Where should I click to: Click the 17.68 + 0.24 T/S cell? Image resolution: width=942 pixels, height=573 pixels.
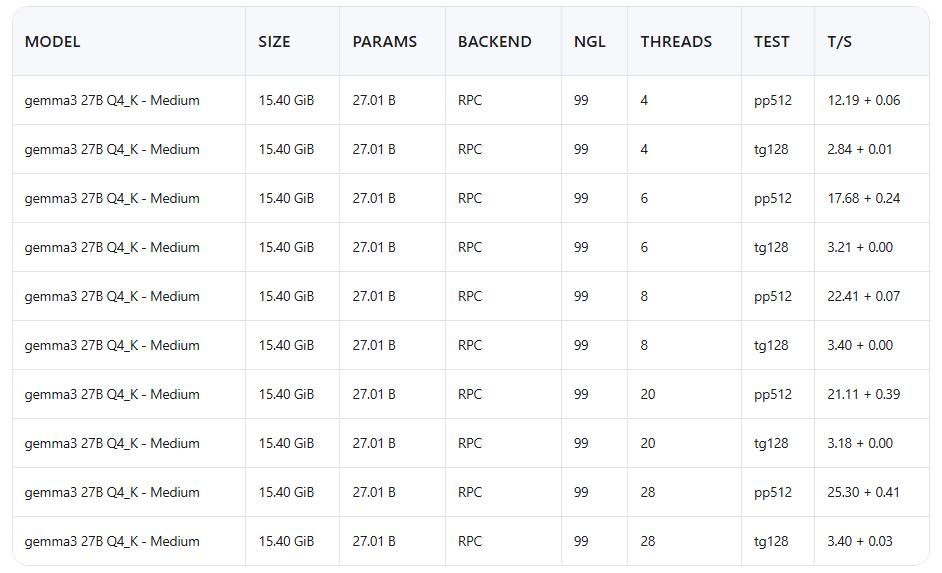(x=864, y=199)
